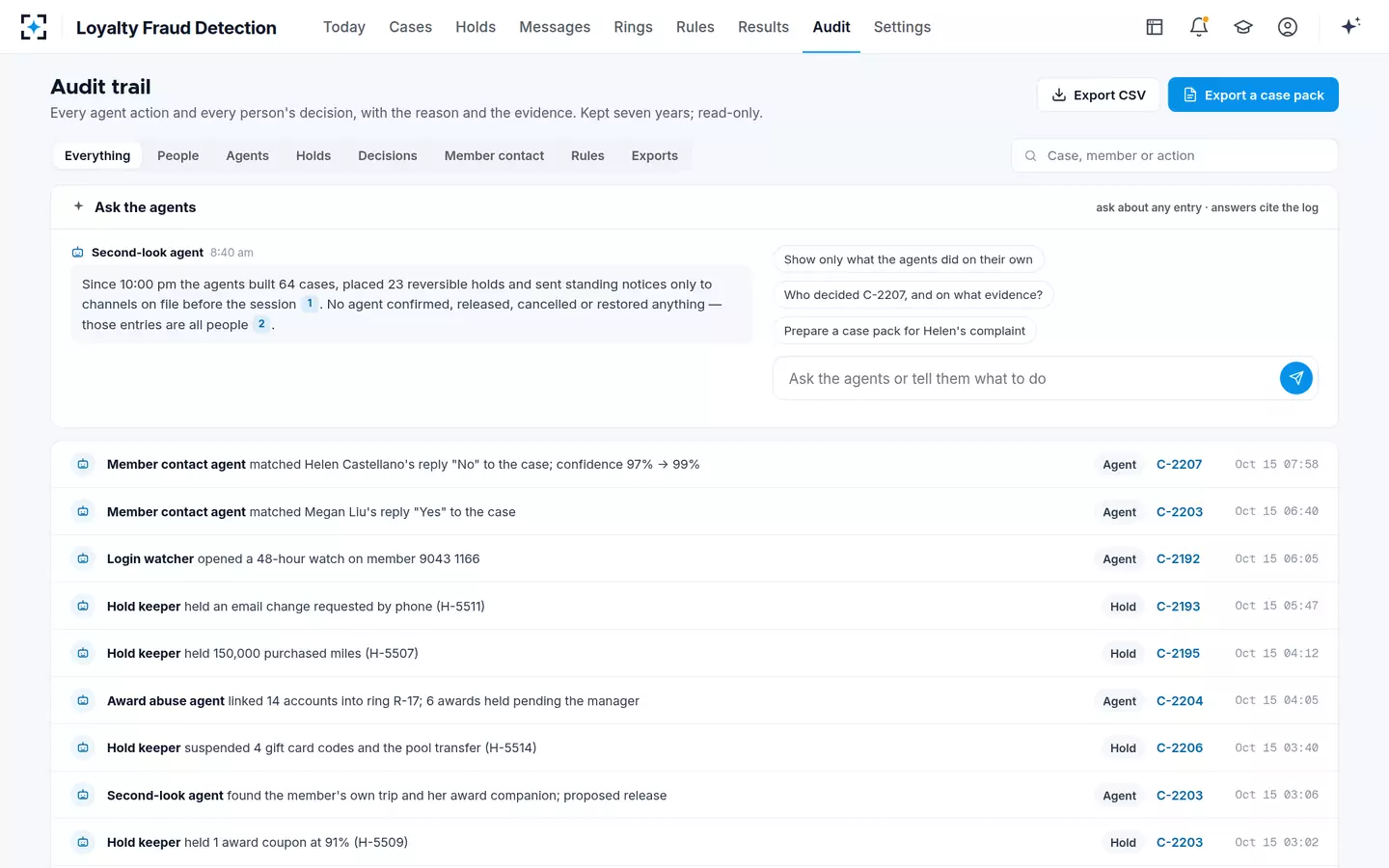Choose 'Prepare a case pack for Helen's complaint'
This screenshot has height=868, width=1389.
(905, 331)
